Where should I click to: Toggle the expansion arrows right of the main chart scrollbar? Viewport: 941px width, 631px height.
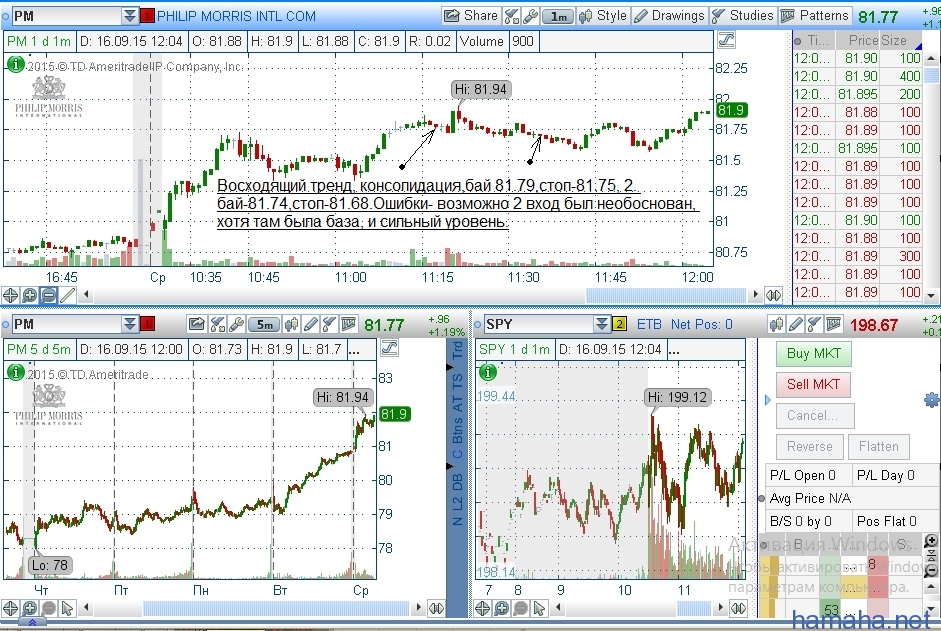click(774, 295)
